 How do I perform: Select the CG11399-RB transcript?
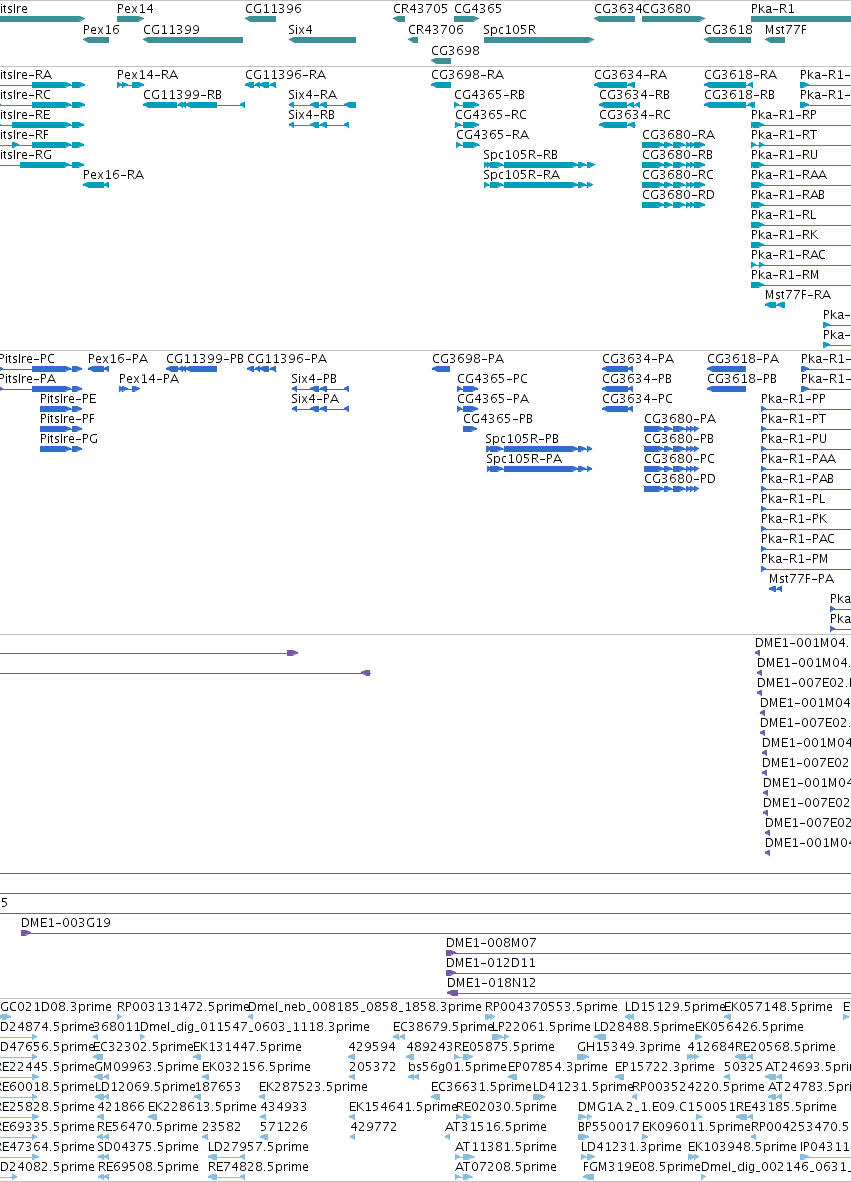point(194,105)
